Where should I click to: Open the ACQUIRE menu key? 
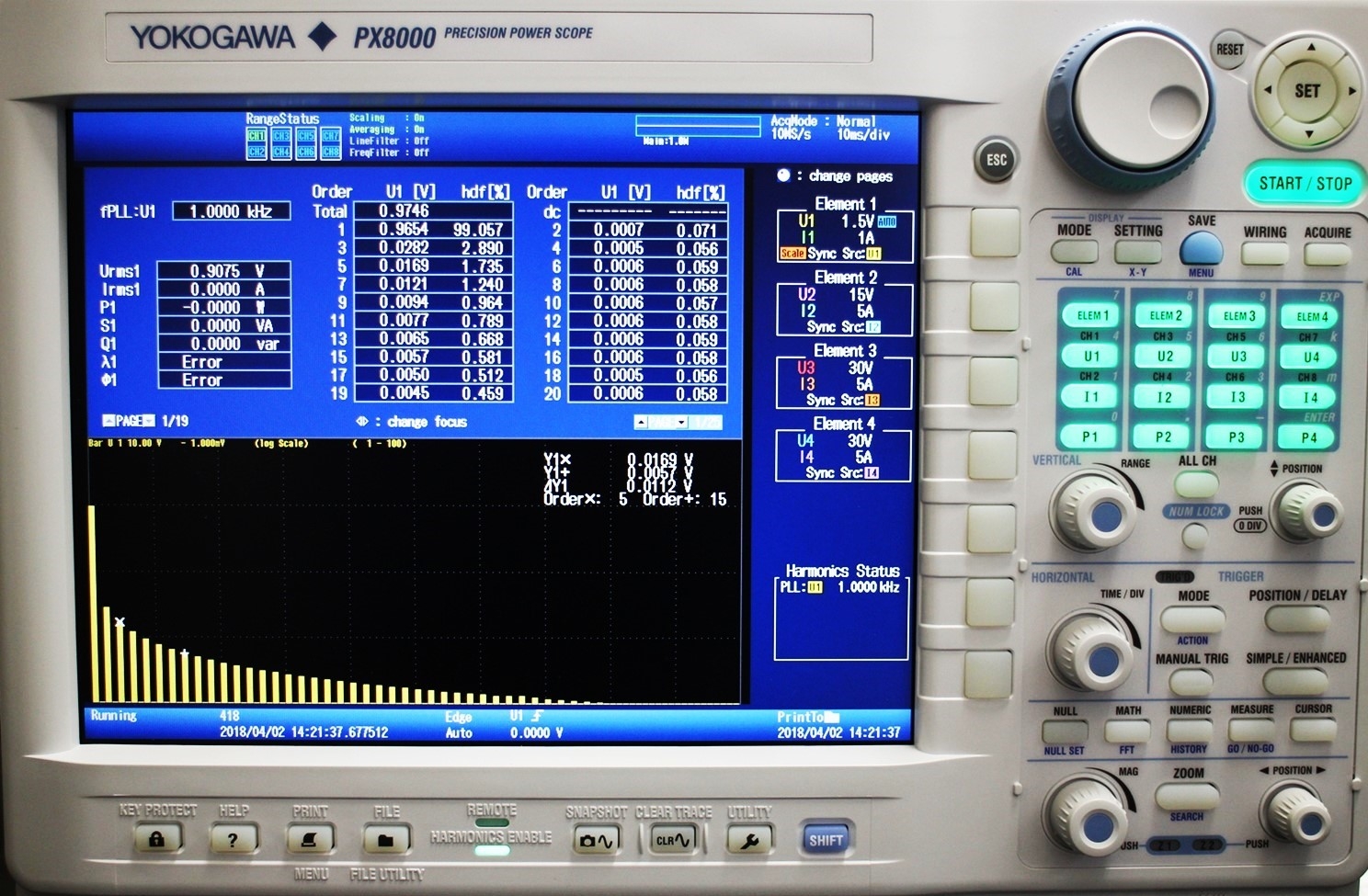tap(1328, 253)
